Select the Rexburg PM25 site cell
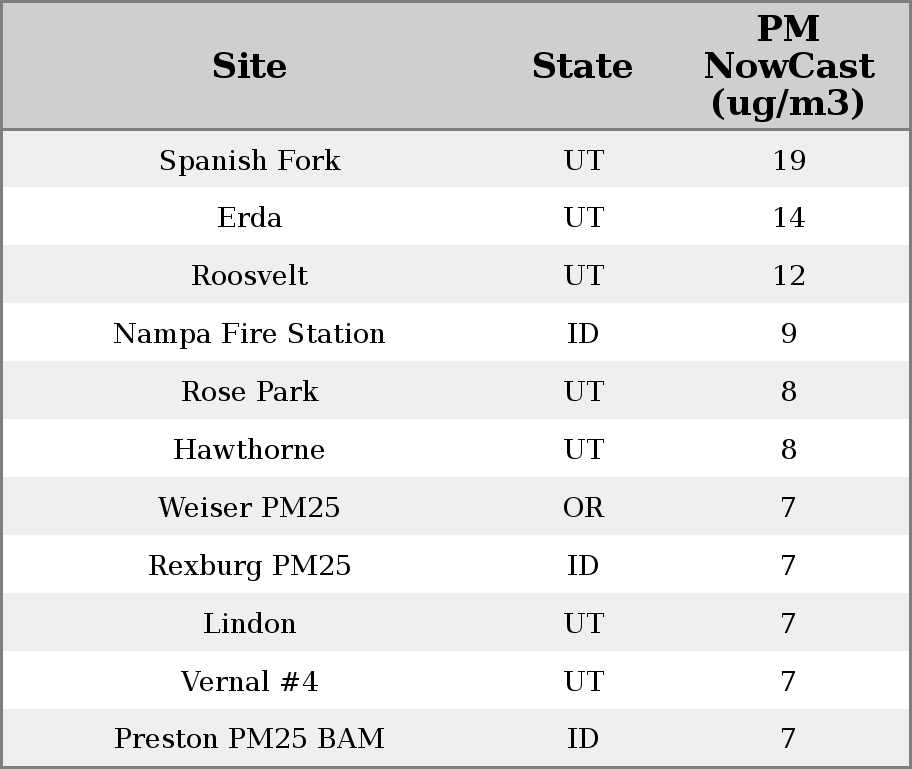 (x=250, y=566)
